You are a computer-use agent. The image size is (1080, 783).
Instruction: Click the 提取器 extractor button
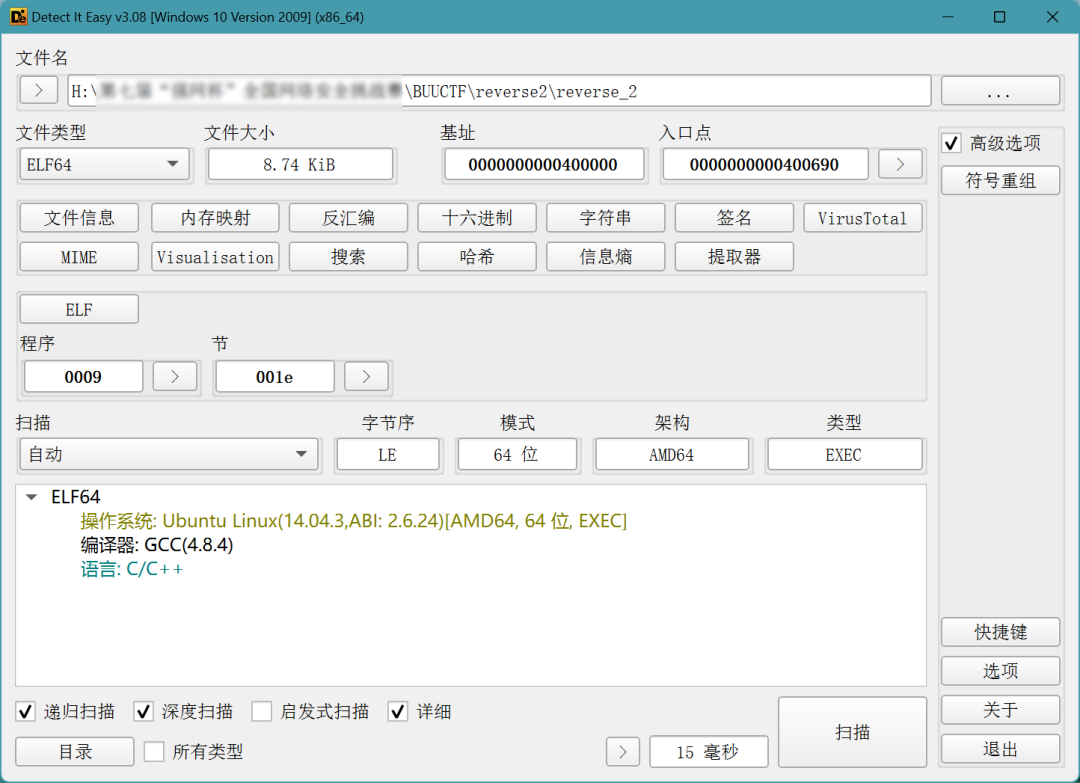coord(734,257)
